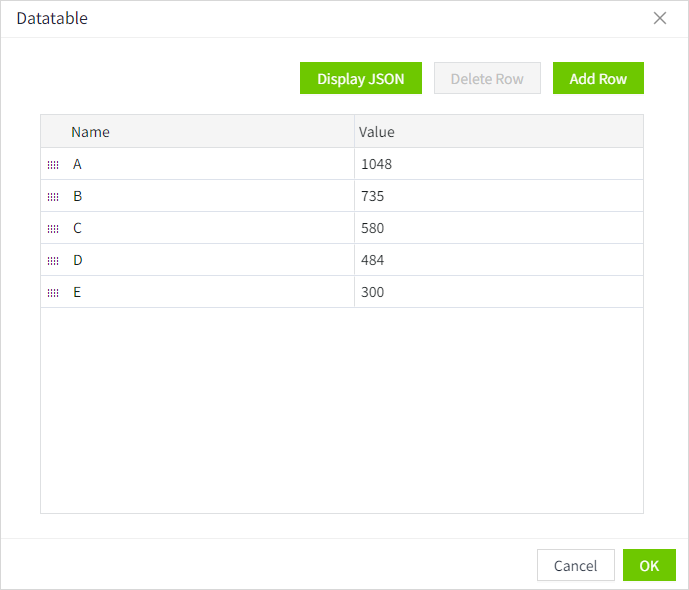This screenshot has width=689, height=590.
Task: Cancel the Datatable dialog
Action: 575,565
